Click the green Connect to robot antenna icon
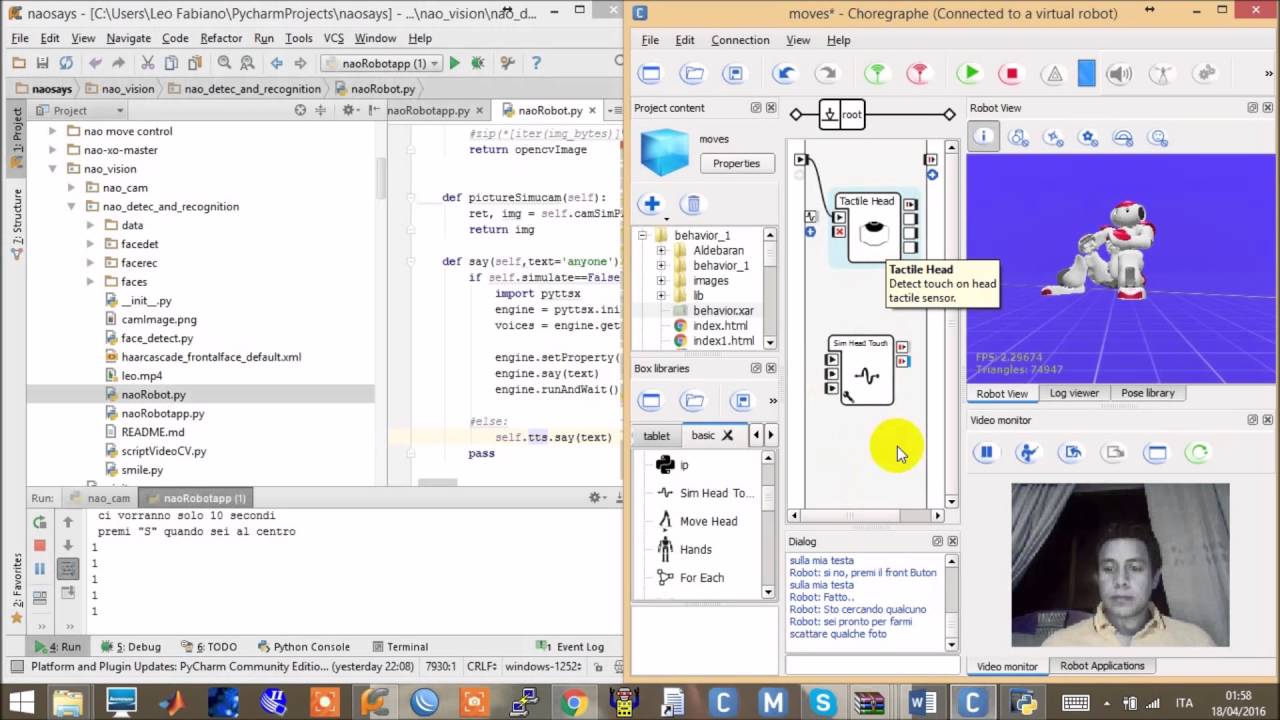 tap(876, 73)
